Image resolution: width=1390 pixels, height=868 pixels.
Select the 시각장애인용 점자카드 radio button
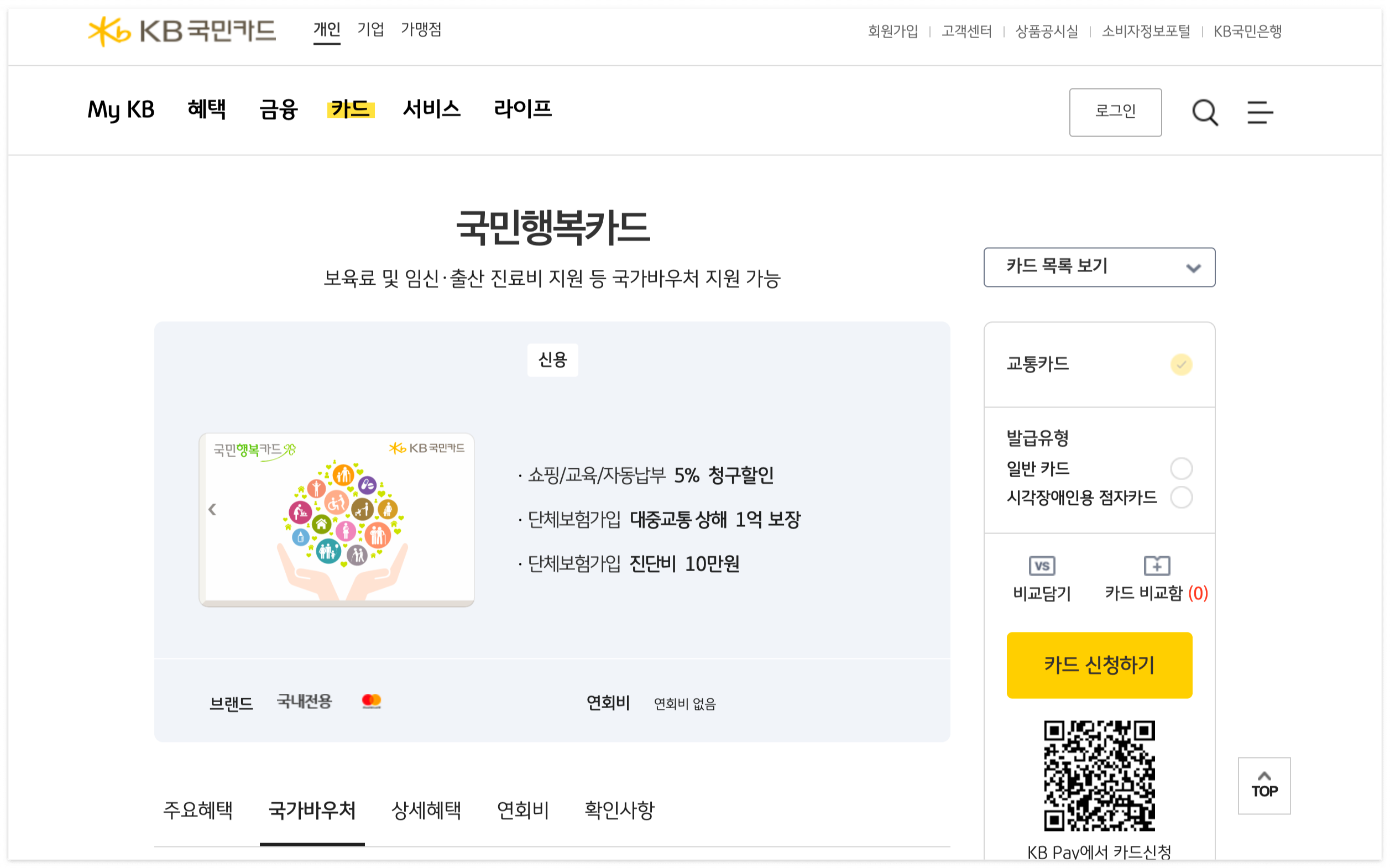point(1180,497)
